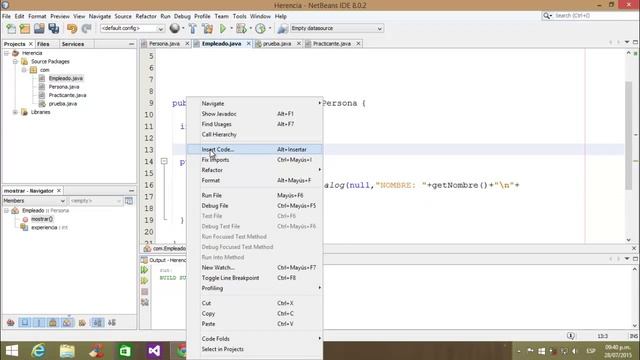Toggle Show Static Members filter in Navigator
This screenshot has height=360, width=640.
[x=39, y=323]
